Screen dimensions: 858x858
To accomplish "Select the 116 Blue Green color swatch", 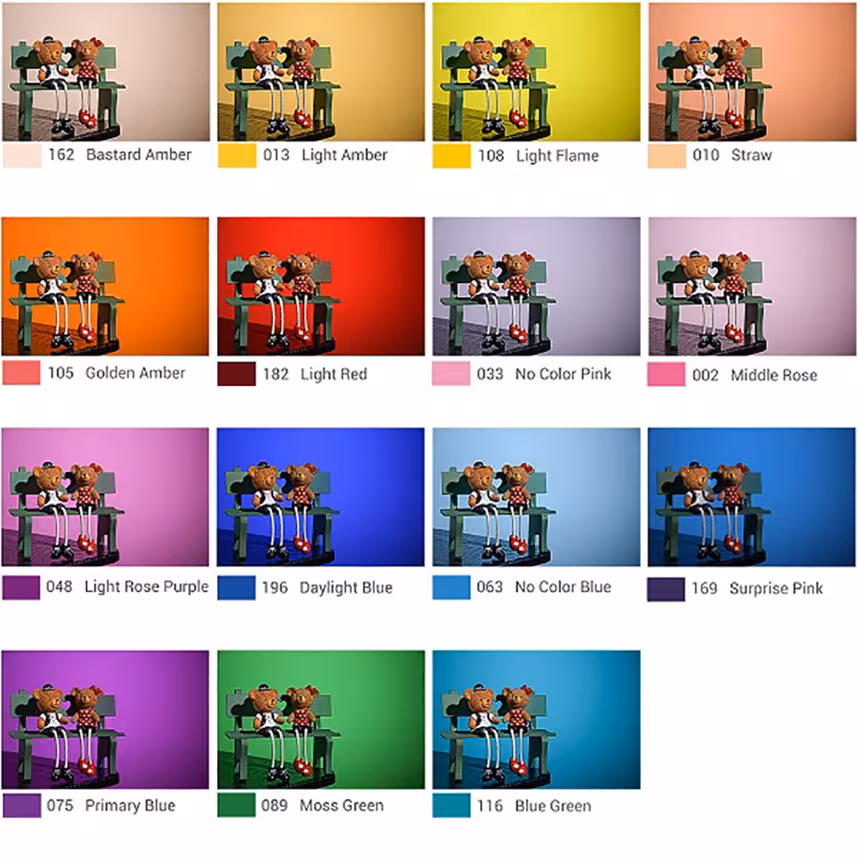I will pyautogui.click(x=451, y=805).
